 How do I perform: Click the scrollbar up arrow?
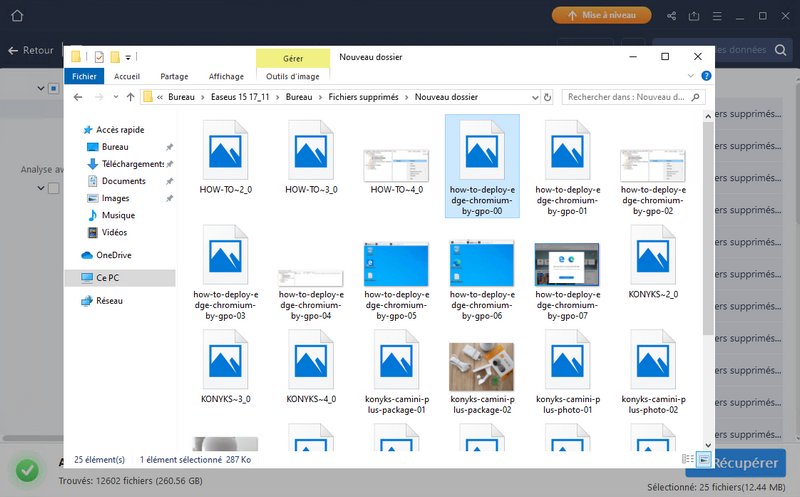coord(708,116)
